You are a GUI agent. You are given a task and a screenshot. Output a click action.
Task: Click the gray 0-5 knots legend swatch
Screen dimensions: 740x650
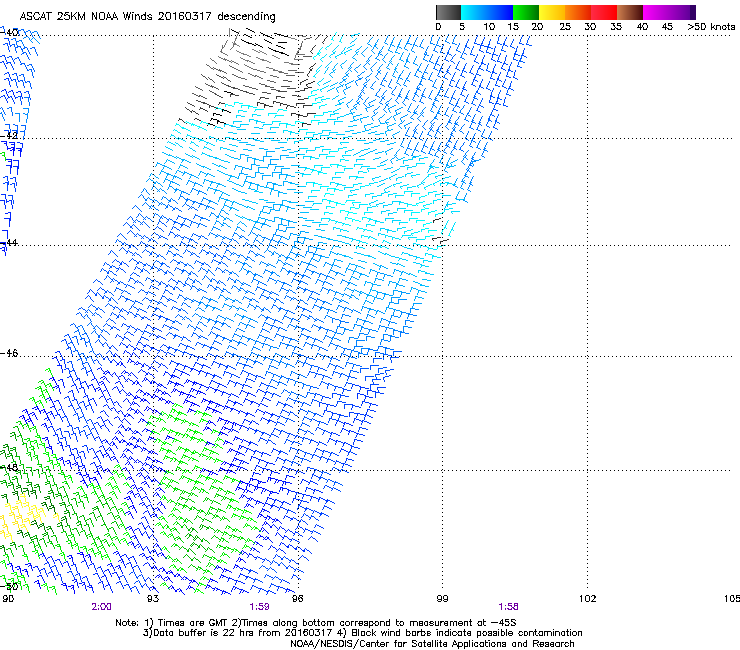tap(448, 12)
